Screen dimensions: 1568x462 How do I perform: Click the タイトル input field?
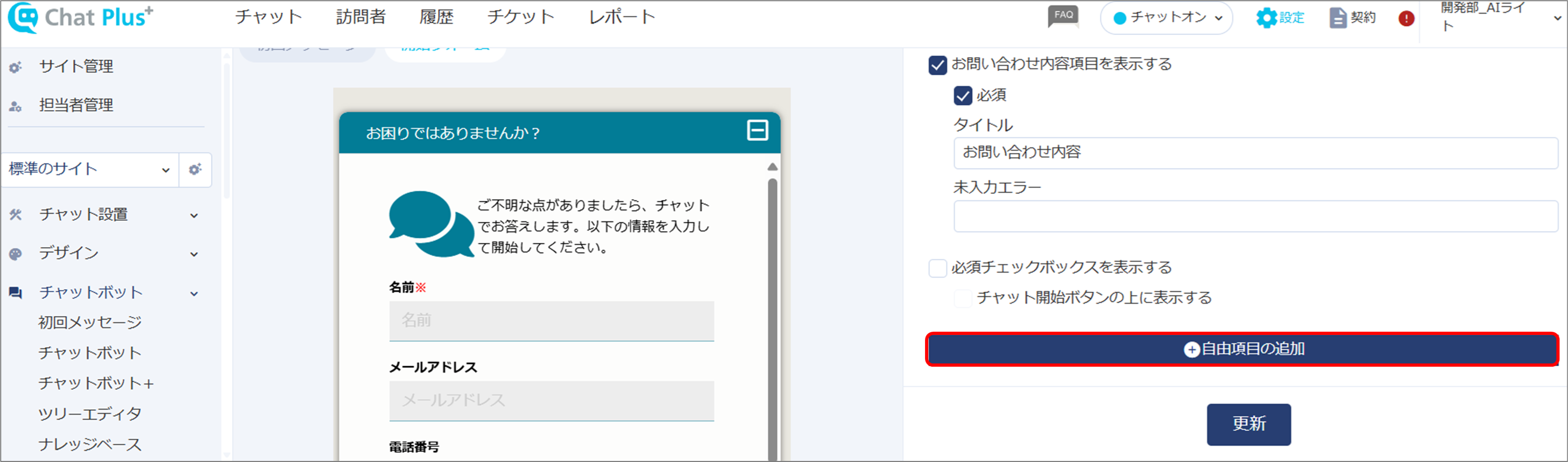pyautogui.click(x=1255, y=153)
